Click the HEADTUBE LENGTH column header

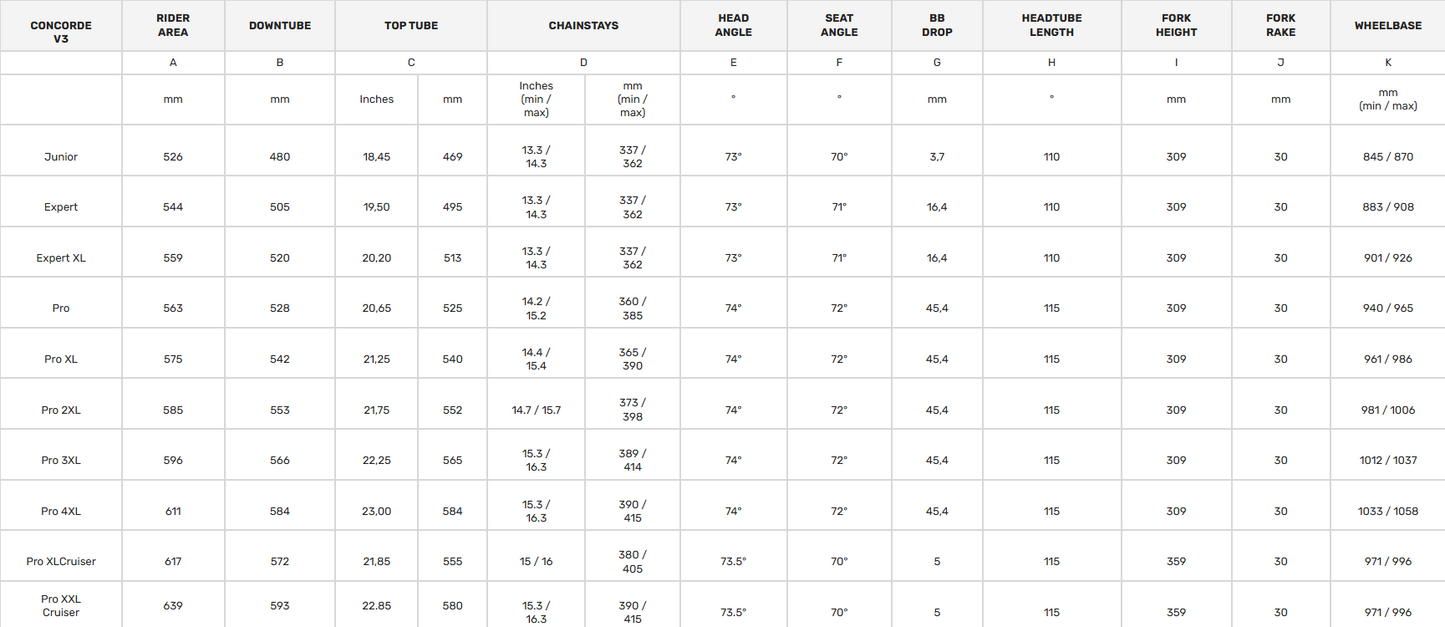point(1052,26)
